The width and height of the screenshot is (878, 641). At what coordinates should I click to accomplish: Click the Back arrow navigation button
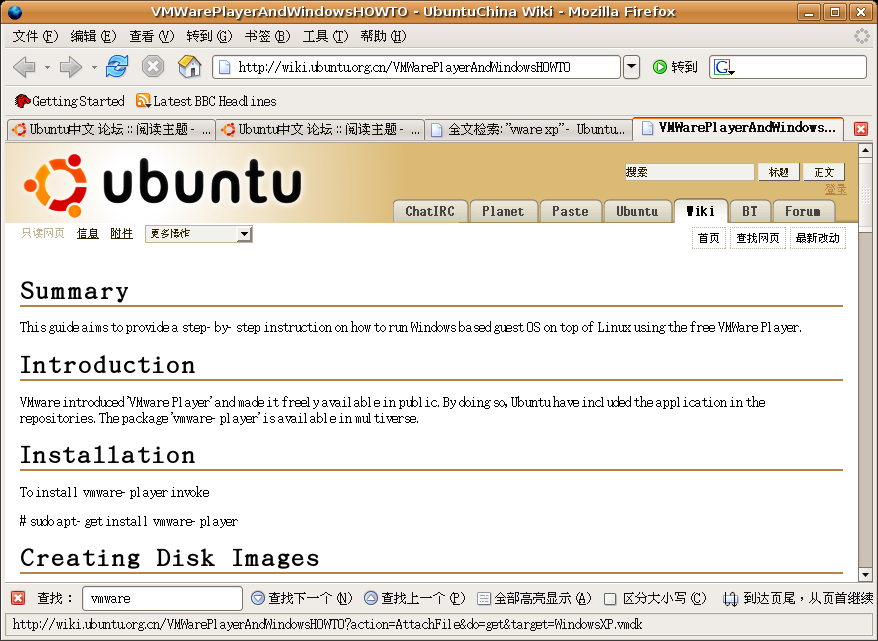click(24, 67)
